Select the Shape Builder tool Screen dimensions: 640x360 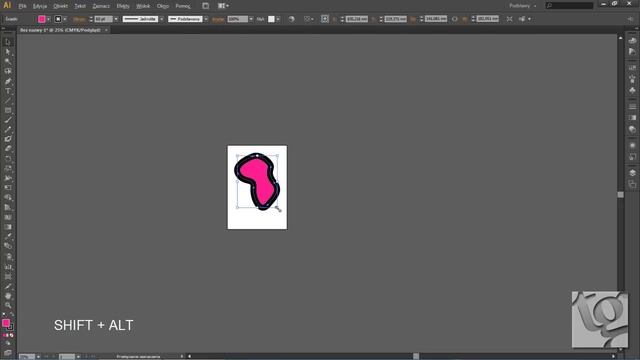pyautogui.click(x=8, y=198)
